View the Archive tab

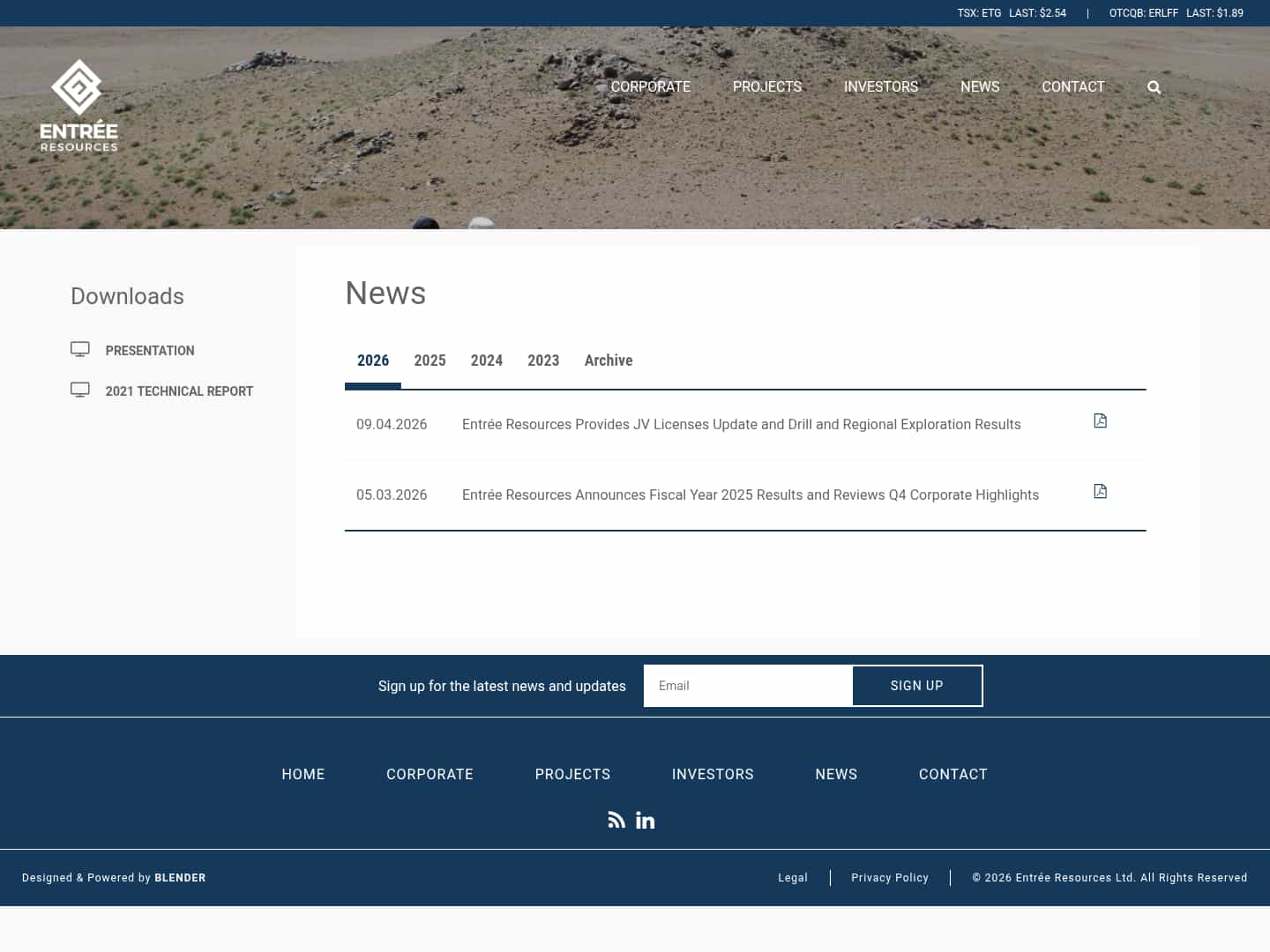(609, 361)
